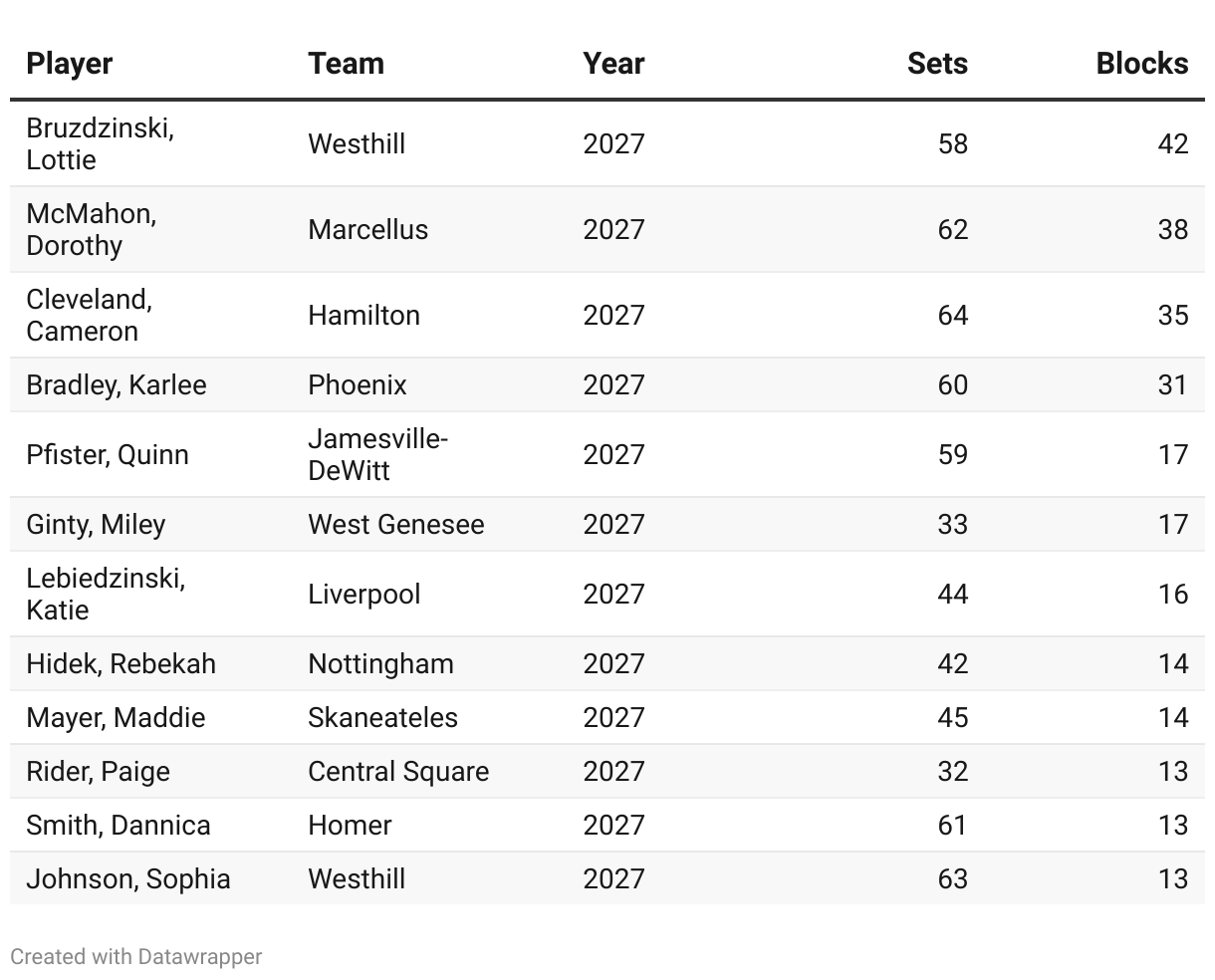This screenshot has width=1215, height=980.
Task: Click the Jamesville-DeWitt team cell
Action: click(377, 454)
